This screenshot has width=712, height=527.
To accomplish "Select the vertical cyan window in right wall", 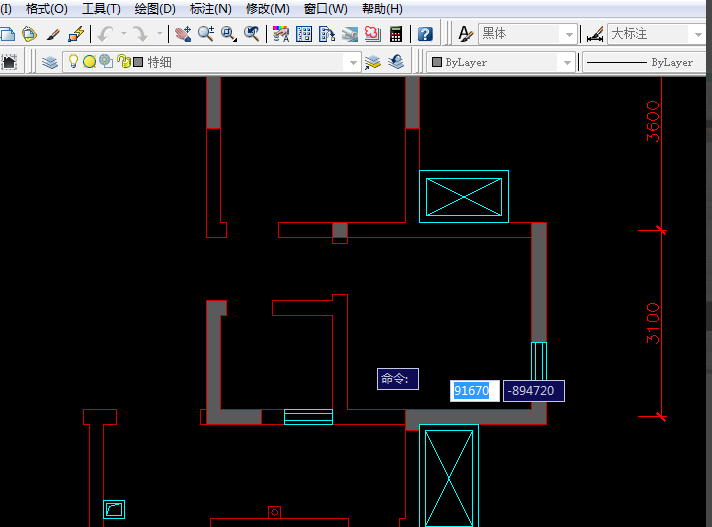I will (539, 361).
